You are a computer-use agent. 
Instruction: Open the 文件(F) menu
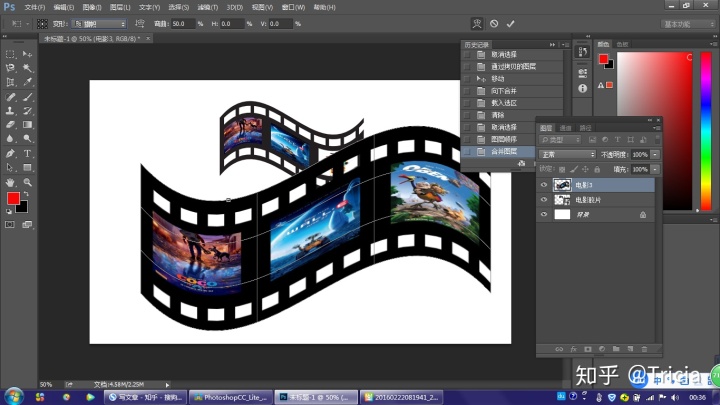[x=35, y=7]
